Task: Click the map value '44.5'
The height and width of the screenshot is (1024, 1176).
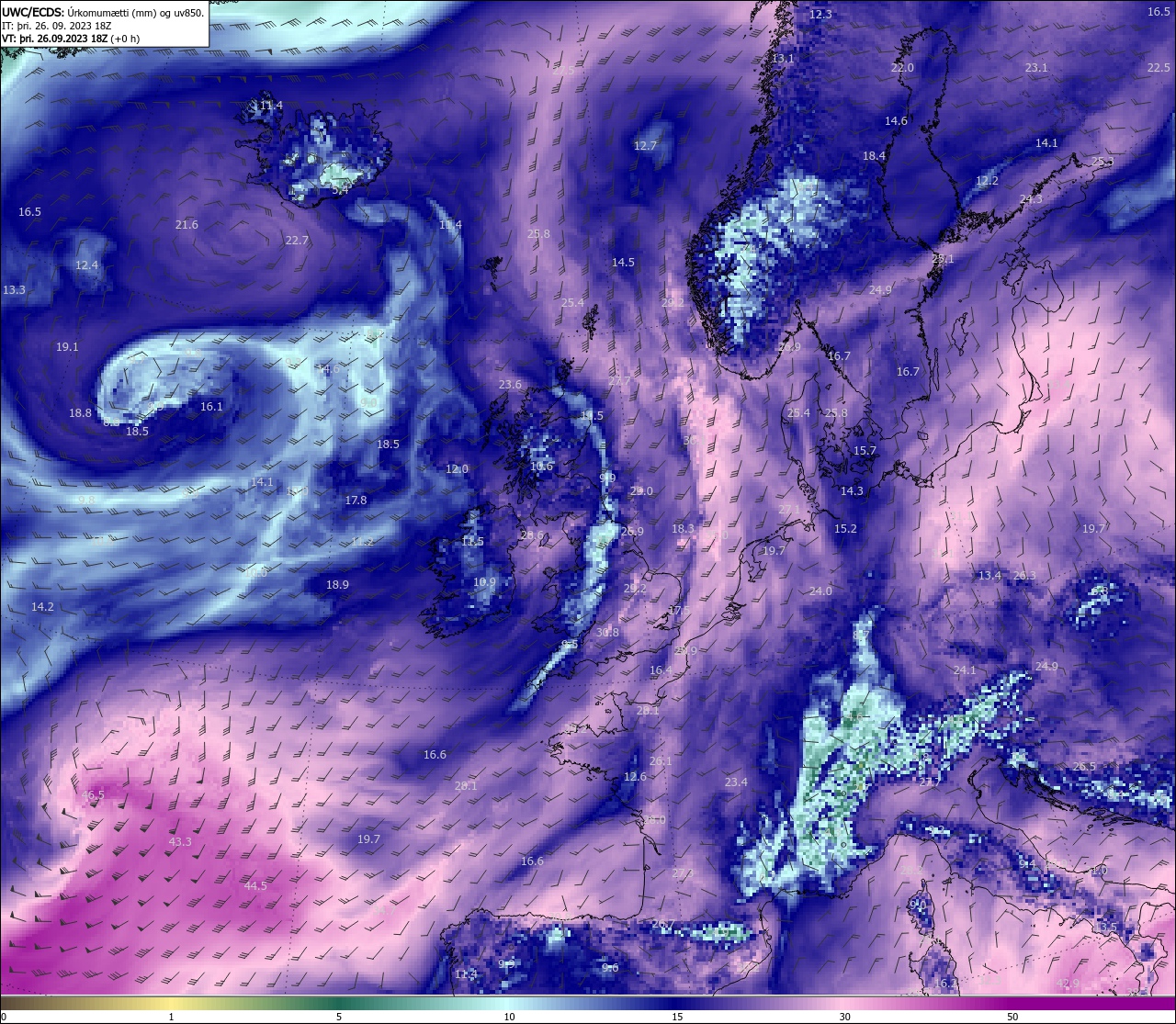Action: (x=255, y=885)
